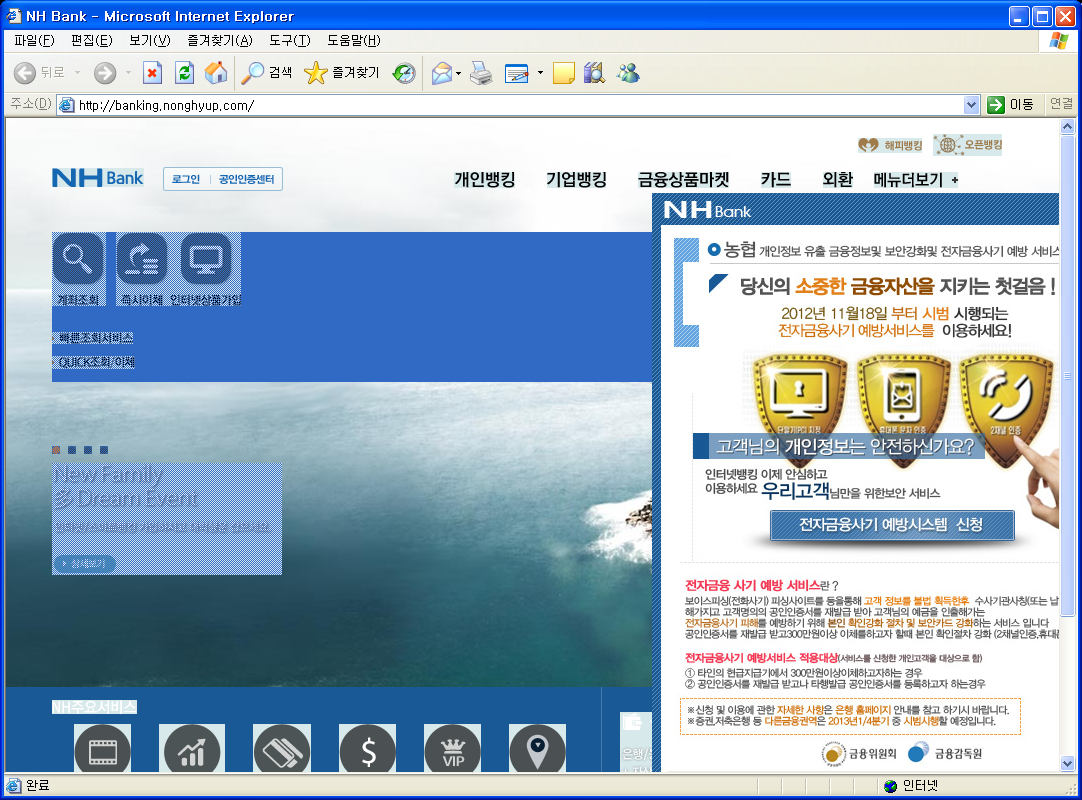
Task: Click the 연결 links toolbar label
Action: [1061, 104]
